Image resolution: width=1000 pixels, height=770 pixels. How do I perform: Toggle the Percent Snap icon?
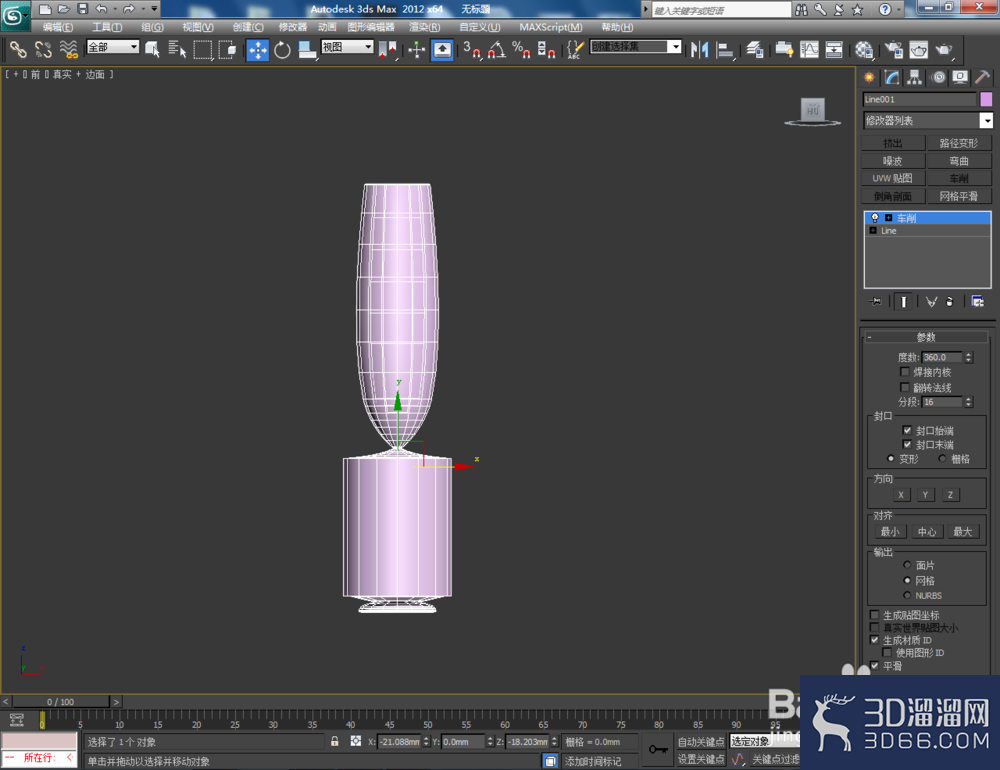521,49
